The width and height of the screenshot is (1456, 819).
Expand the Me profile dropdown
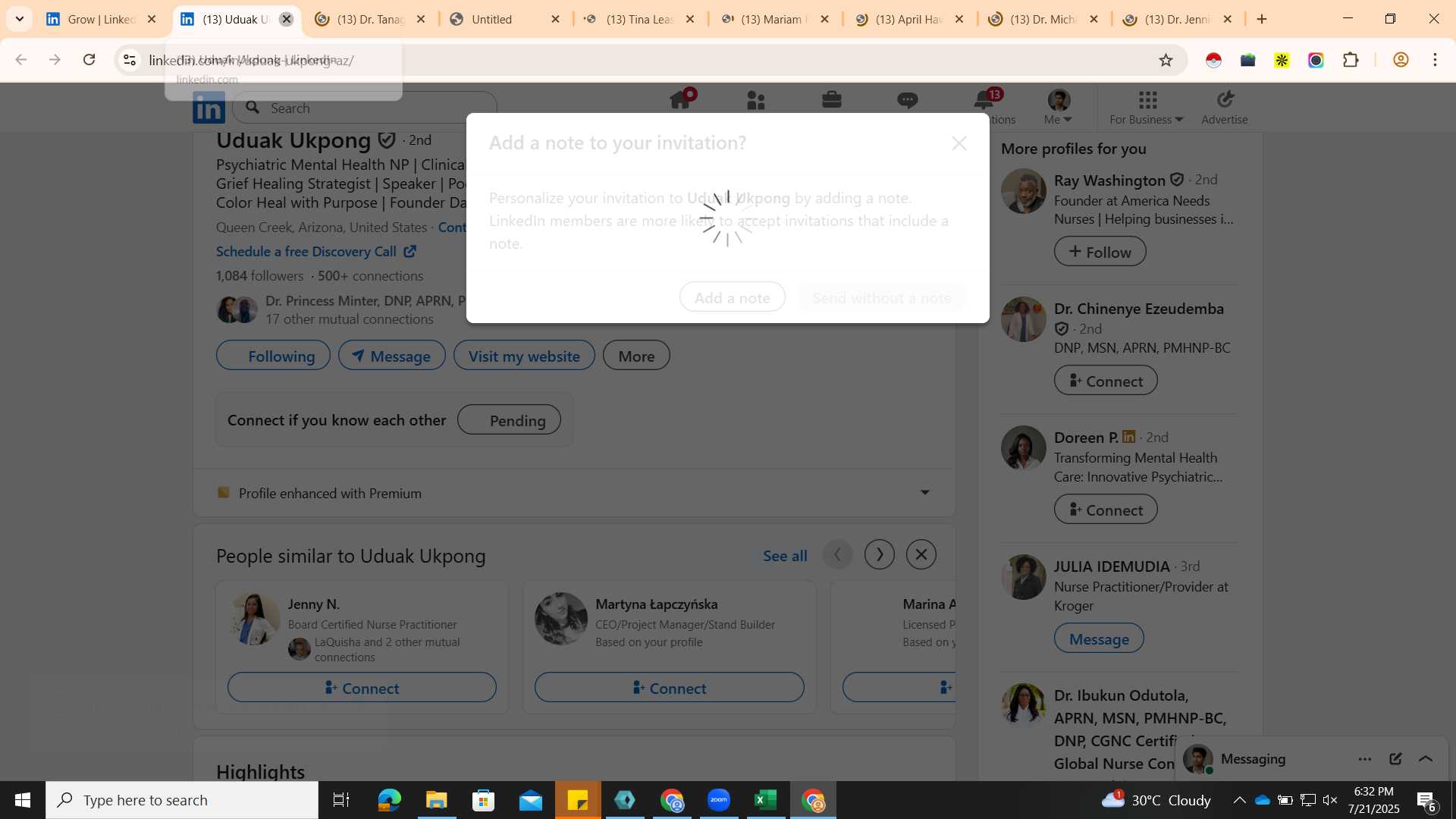coord(1058,107)
